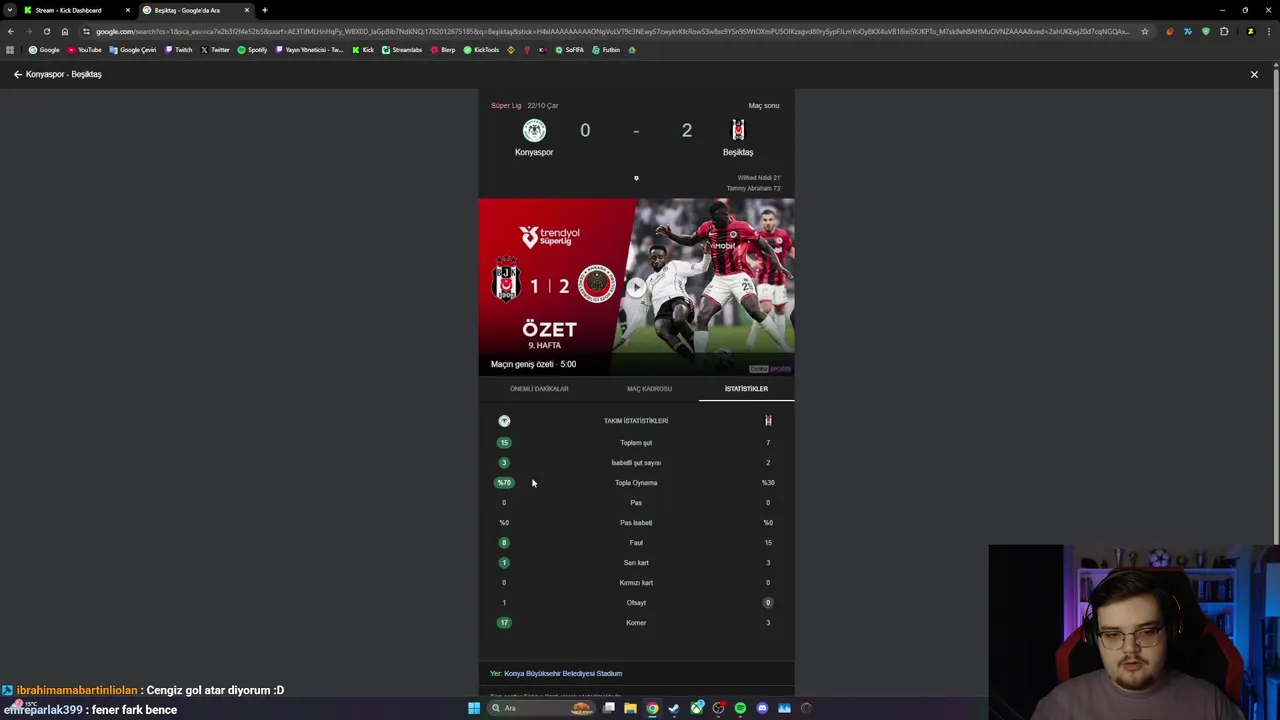Viewport: 1280px width, 720px height.
Task: Click the Topla Oynama statistic label
Action: 636,483
